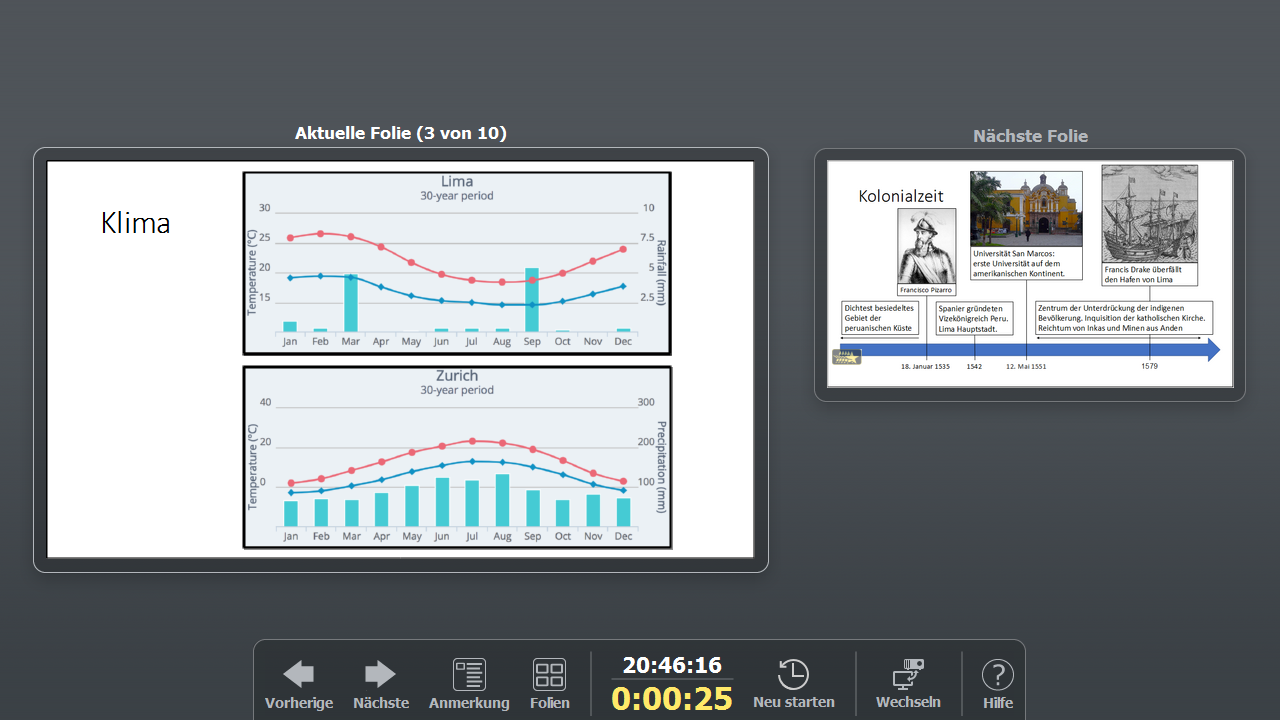Click the next slide preview (Kolonialzeit)
The image size is (1280, 720).
pos(1030,273)
